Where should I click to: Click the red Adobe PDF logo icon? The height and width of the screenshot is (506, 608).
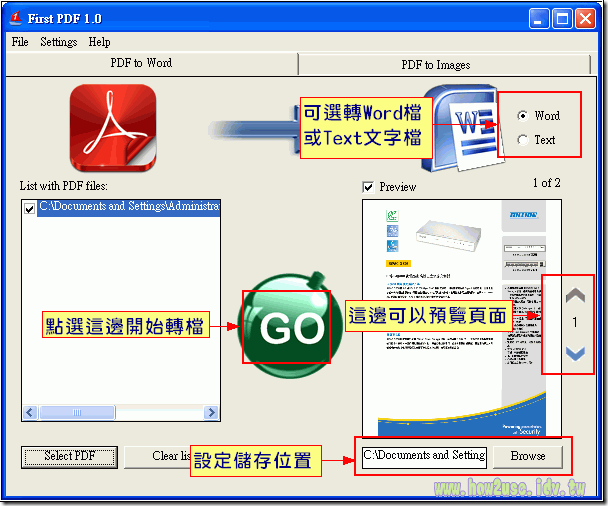(112, 127)
